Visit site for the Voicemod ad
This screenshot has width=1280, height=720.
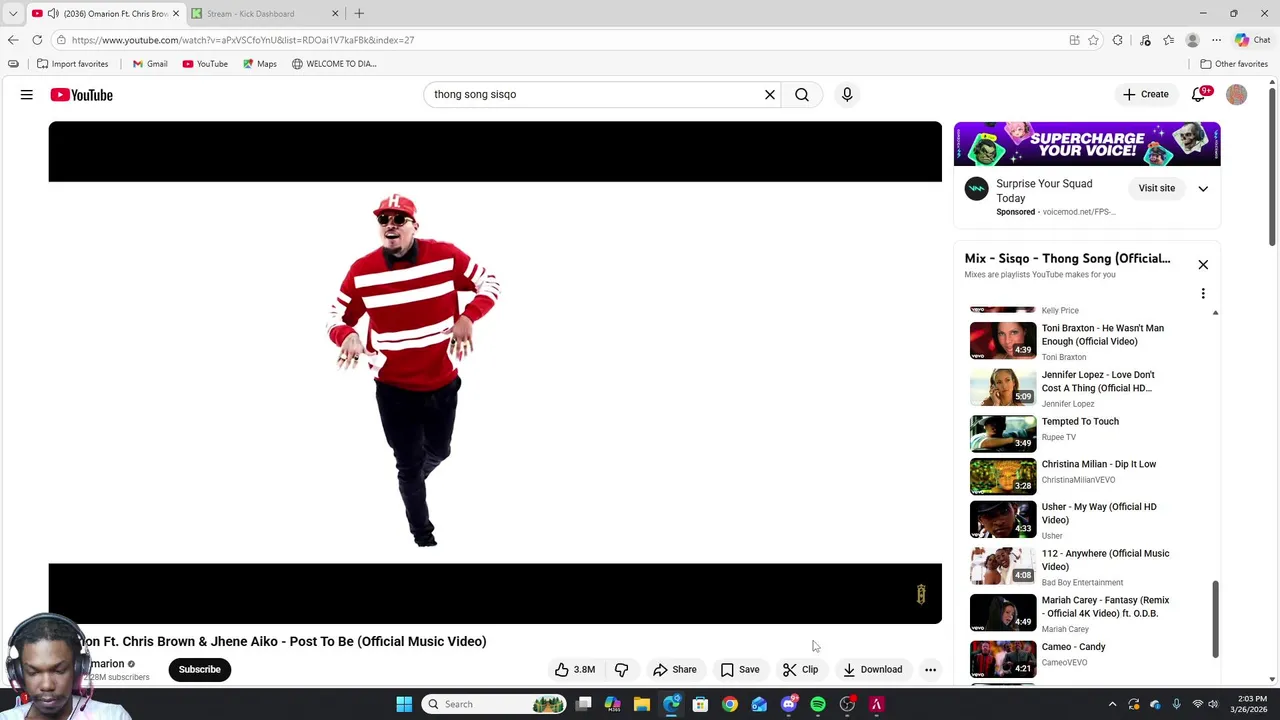tap(1156, 189)
